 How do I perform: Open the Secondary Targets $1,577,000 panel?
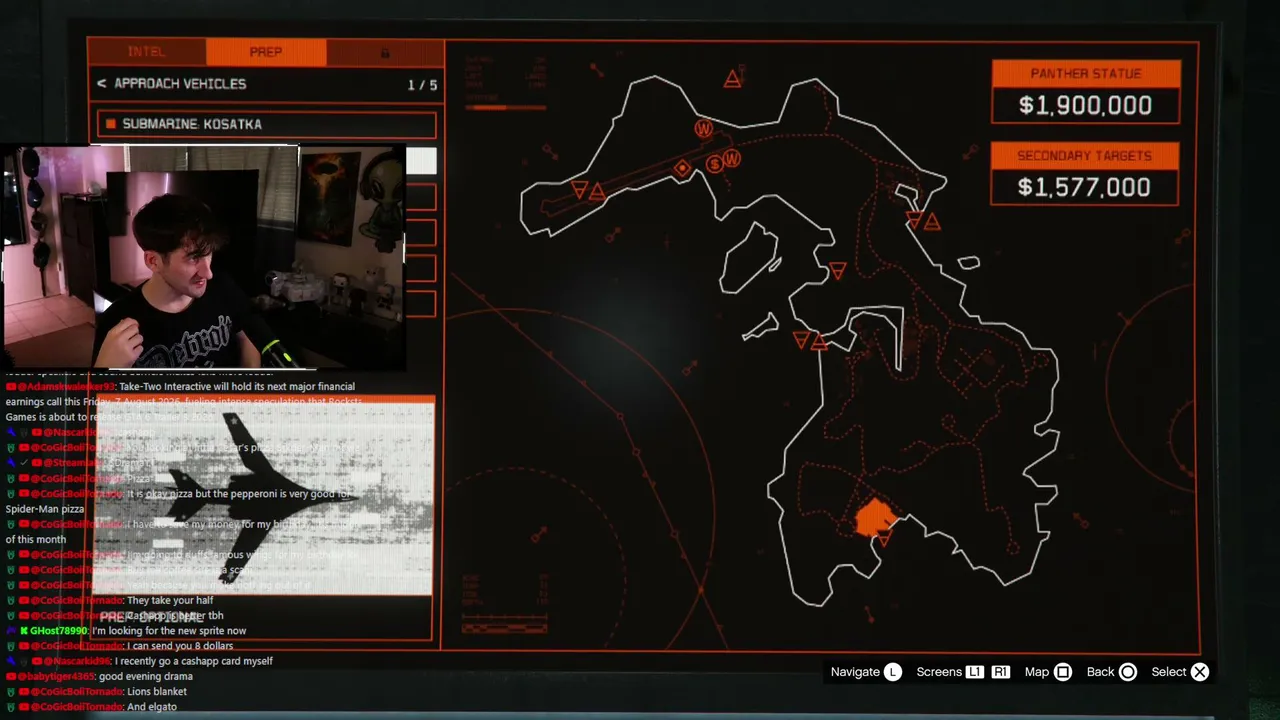pos(1085,174)
